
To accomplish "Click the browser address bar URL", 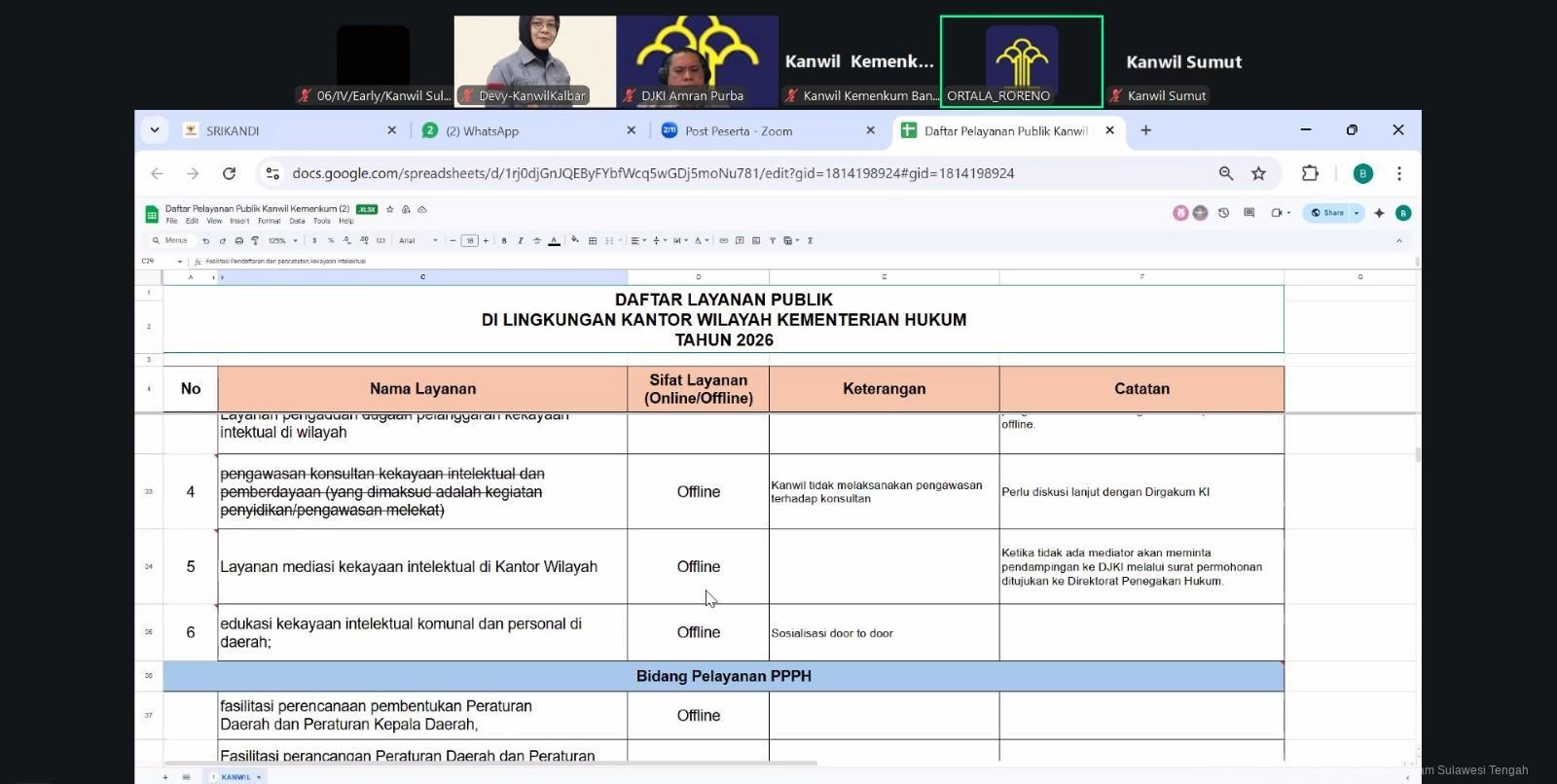I will pos(652,173).
